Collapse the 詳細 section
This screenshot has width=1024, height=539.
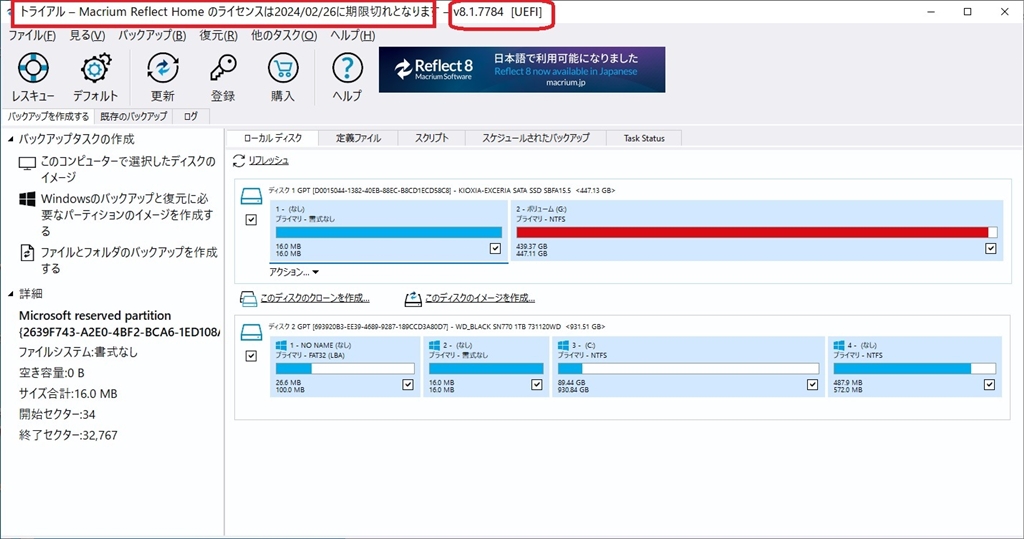coord(10,294)
